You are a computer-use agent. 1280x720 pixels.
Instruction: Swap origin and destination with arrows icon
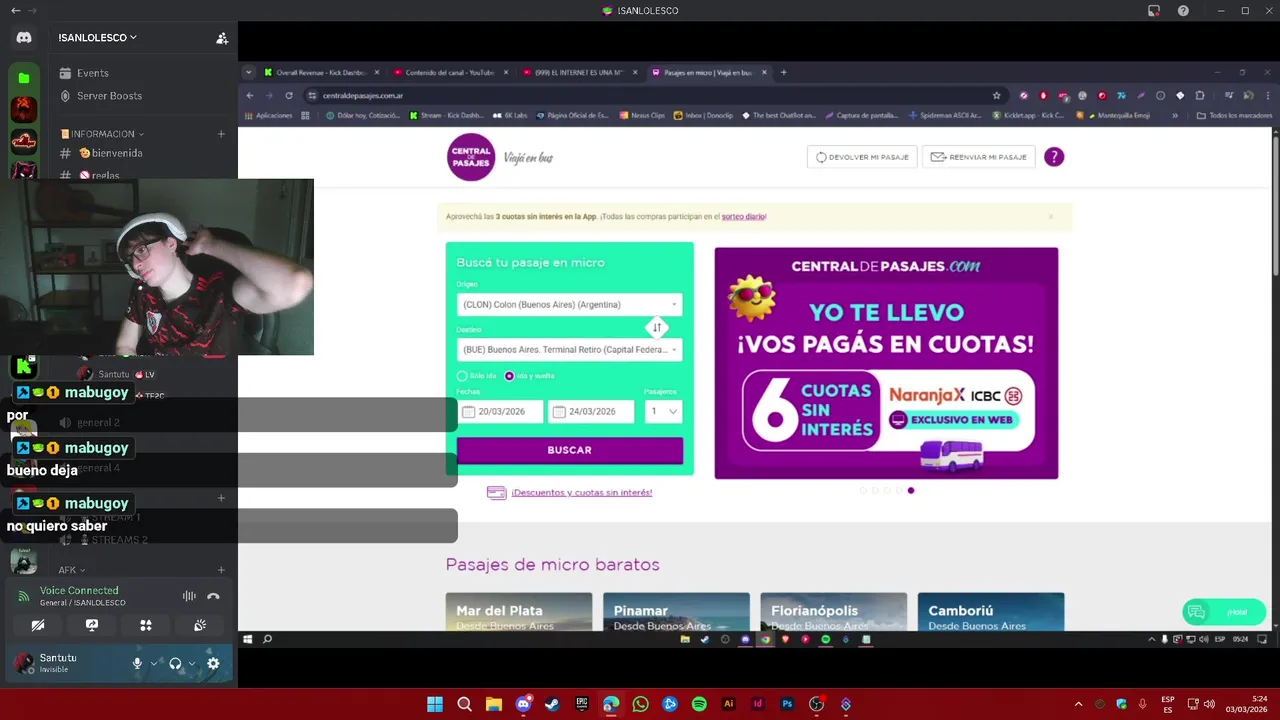tap(657, 327)
